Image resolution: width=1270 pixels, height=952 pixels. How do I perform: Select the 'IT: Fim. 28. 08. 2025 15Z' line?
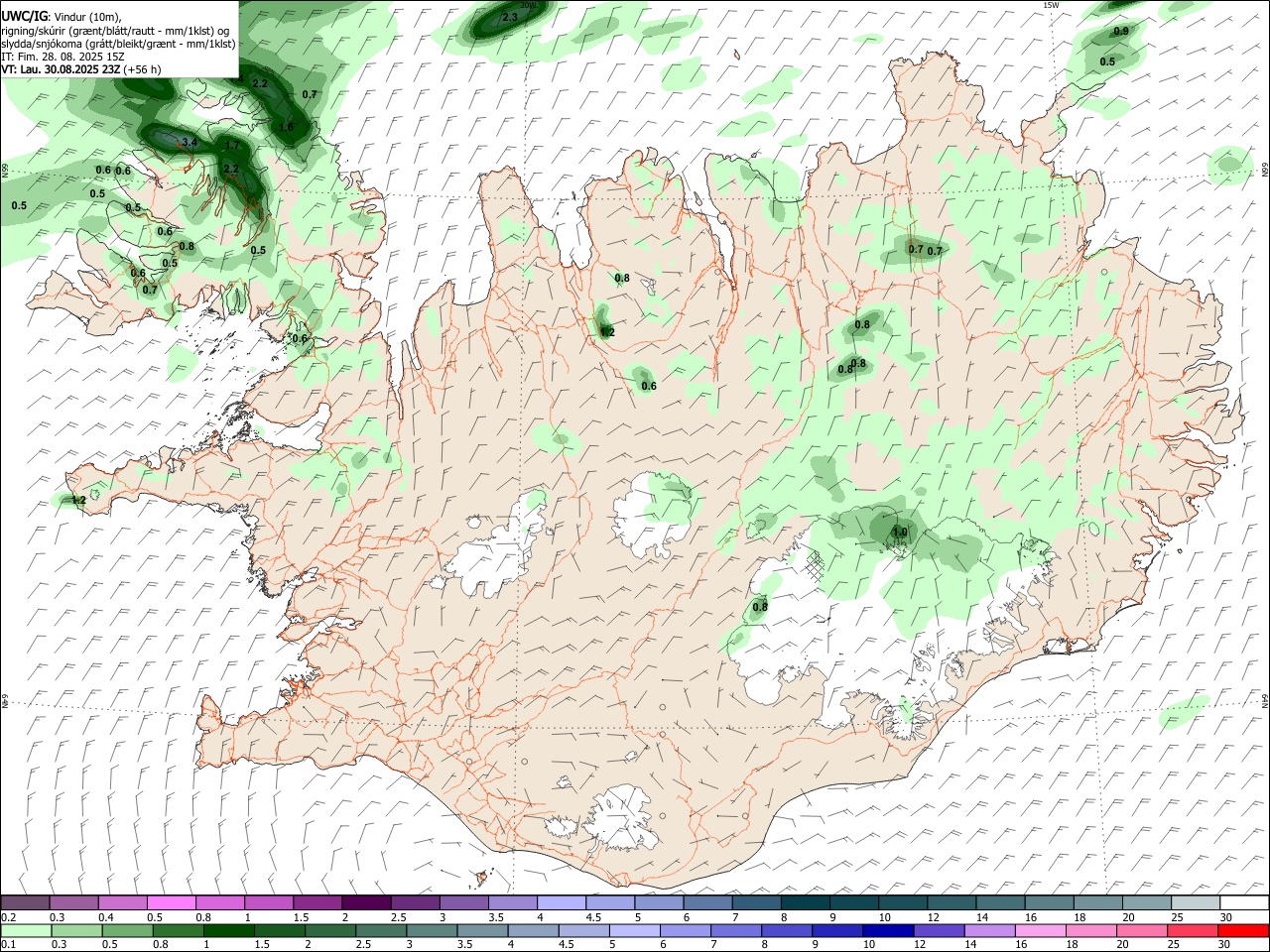(x=63, y=57)
